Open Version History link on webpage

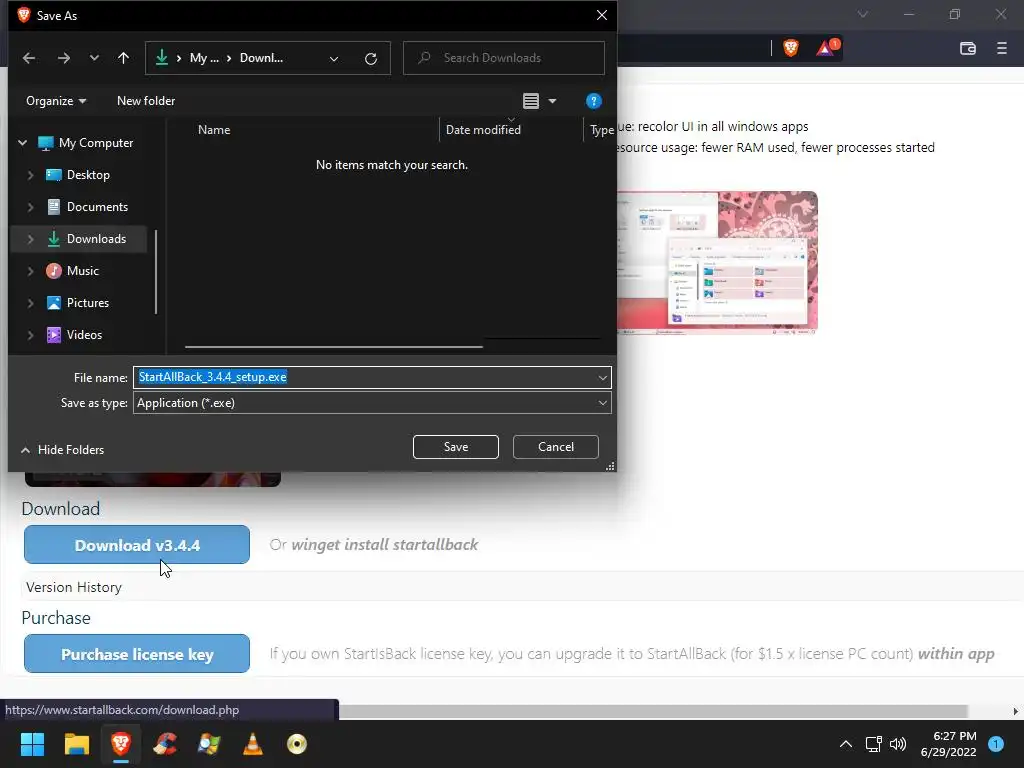click(74, 587)
